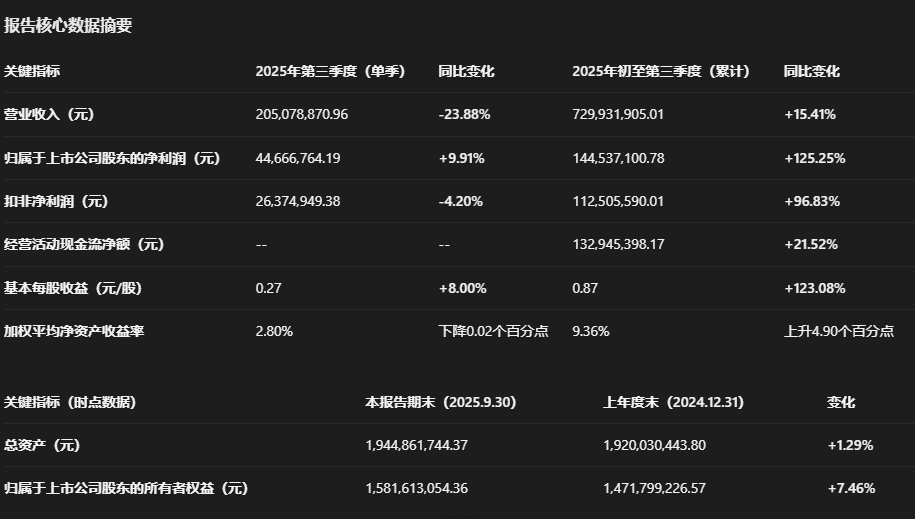
Task: Click the value 205,078,870.96
Action: click(x=302, y=114)
